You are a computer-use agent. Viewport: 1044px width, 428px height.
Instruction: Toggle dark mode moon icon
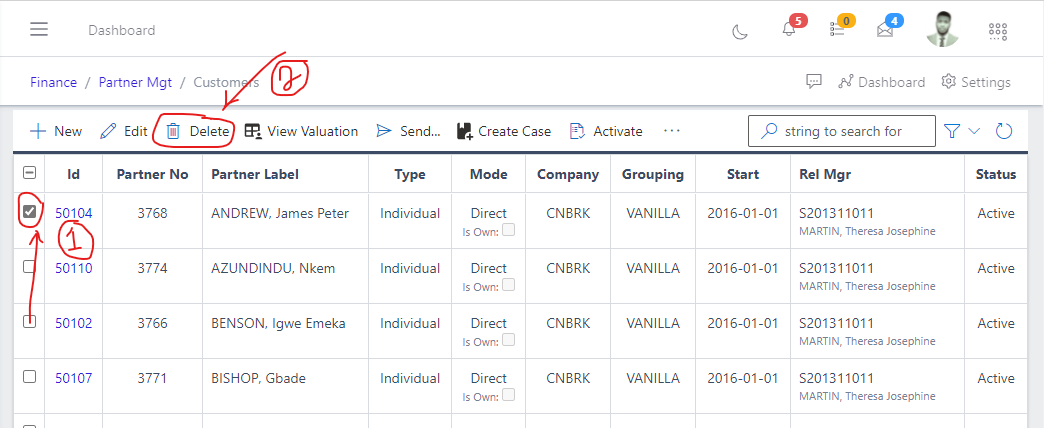click(x=740, y=31)
